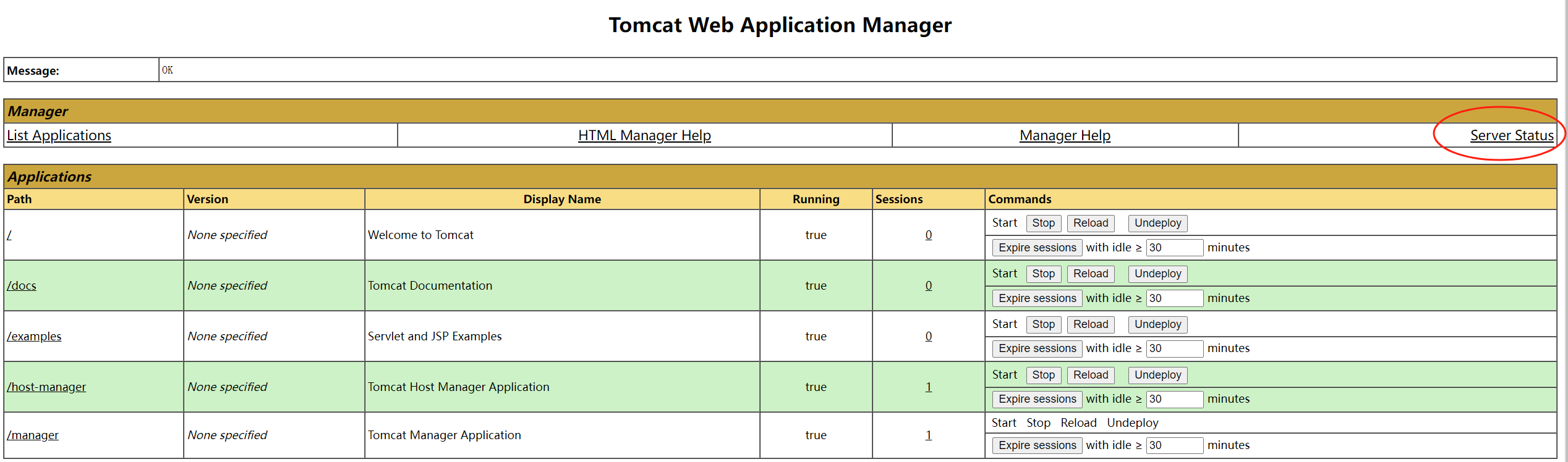Click the 'Tomcat Manager Application' display name
The height and width of the screenshot is (462, 1568).
tap(444, 435)
